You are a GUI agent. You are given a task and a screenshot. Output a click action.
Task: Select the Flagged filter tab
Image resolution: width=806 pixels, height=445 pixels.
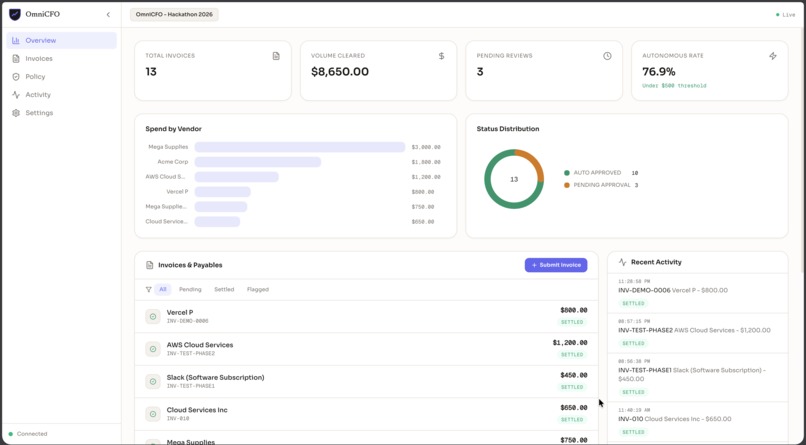click(x=258, y=289)
